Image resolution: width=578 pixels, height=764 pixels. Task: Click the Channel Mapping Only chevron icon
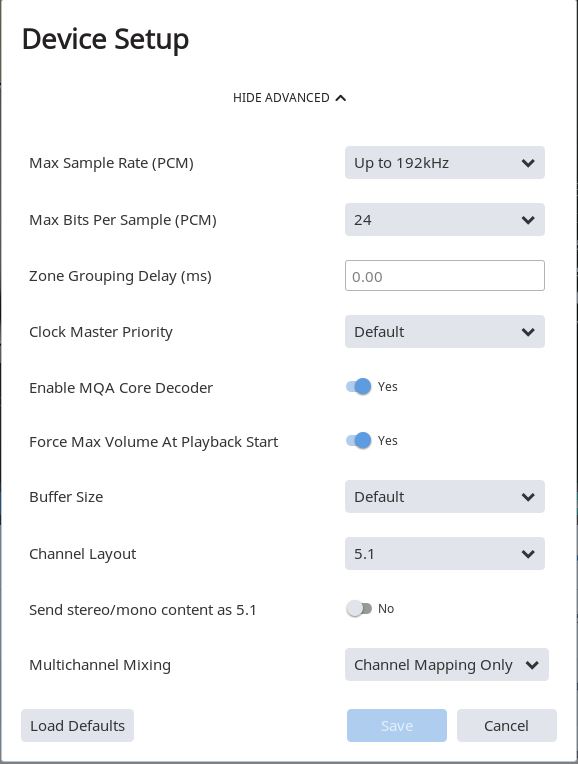[532, 665]
